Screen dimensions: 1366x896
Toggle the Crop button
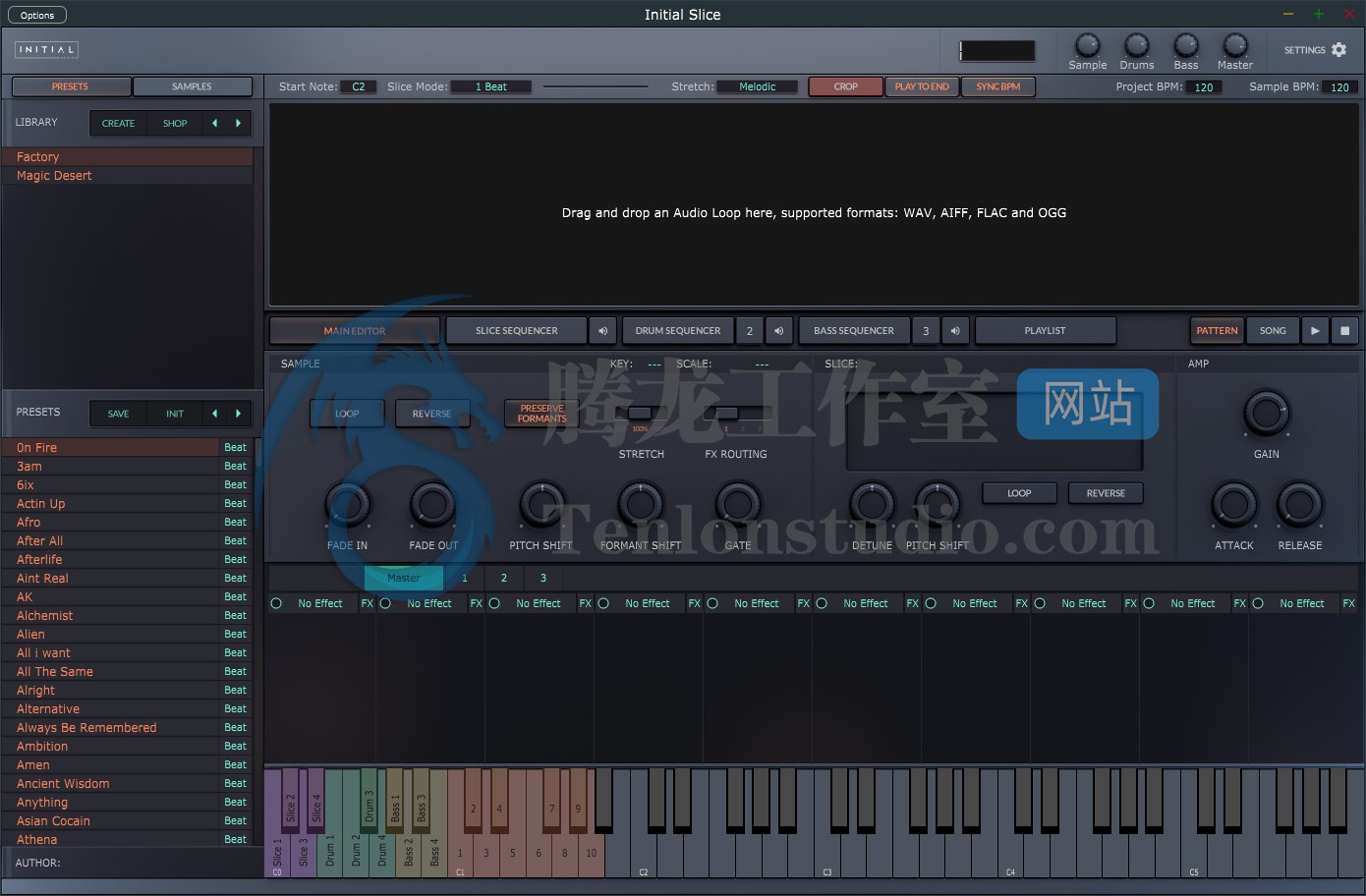[x=845, y=86]
